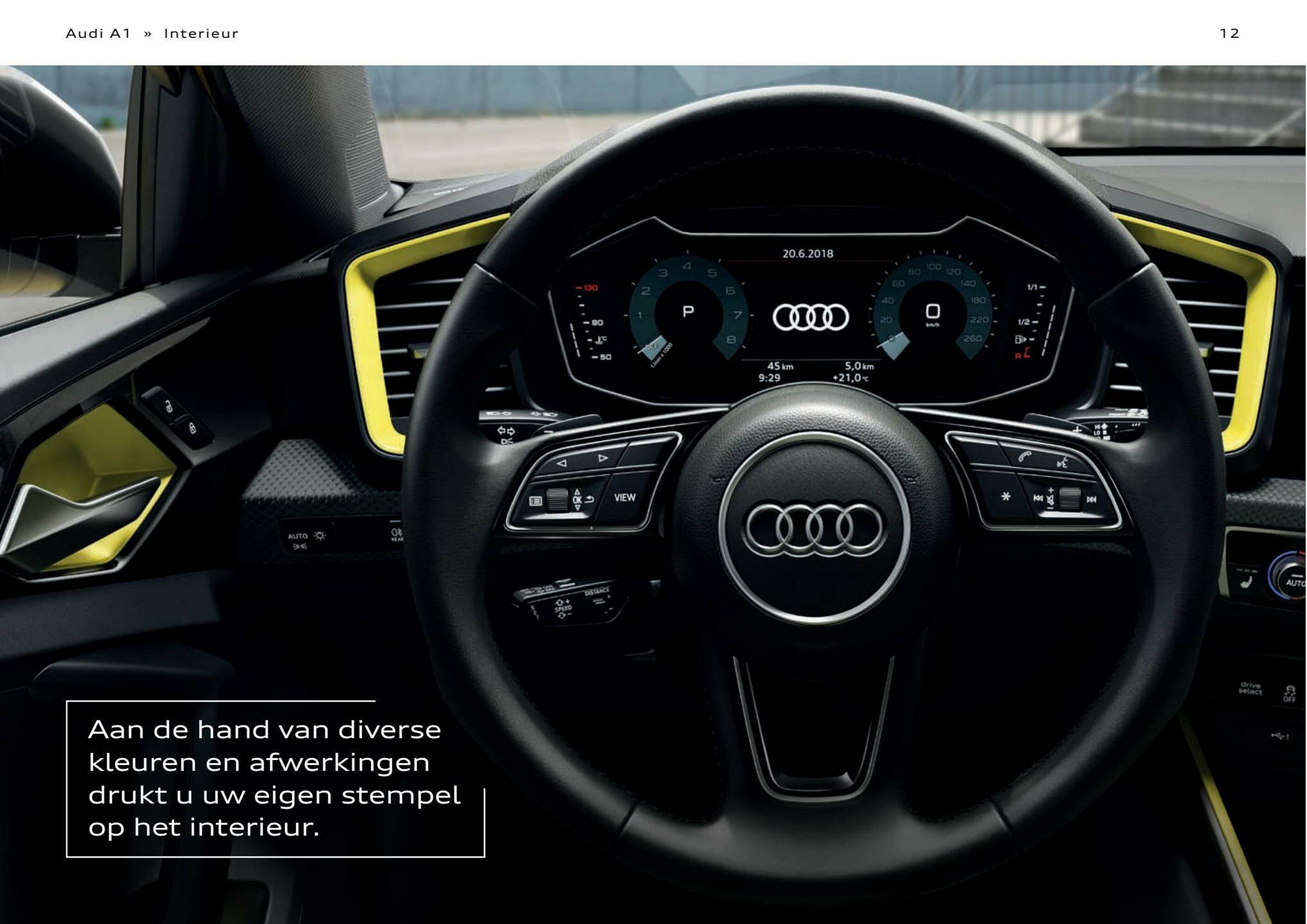1307x924 pixels.
Task: Click the door lock button on door panel
Action: coord(192,428)
